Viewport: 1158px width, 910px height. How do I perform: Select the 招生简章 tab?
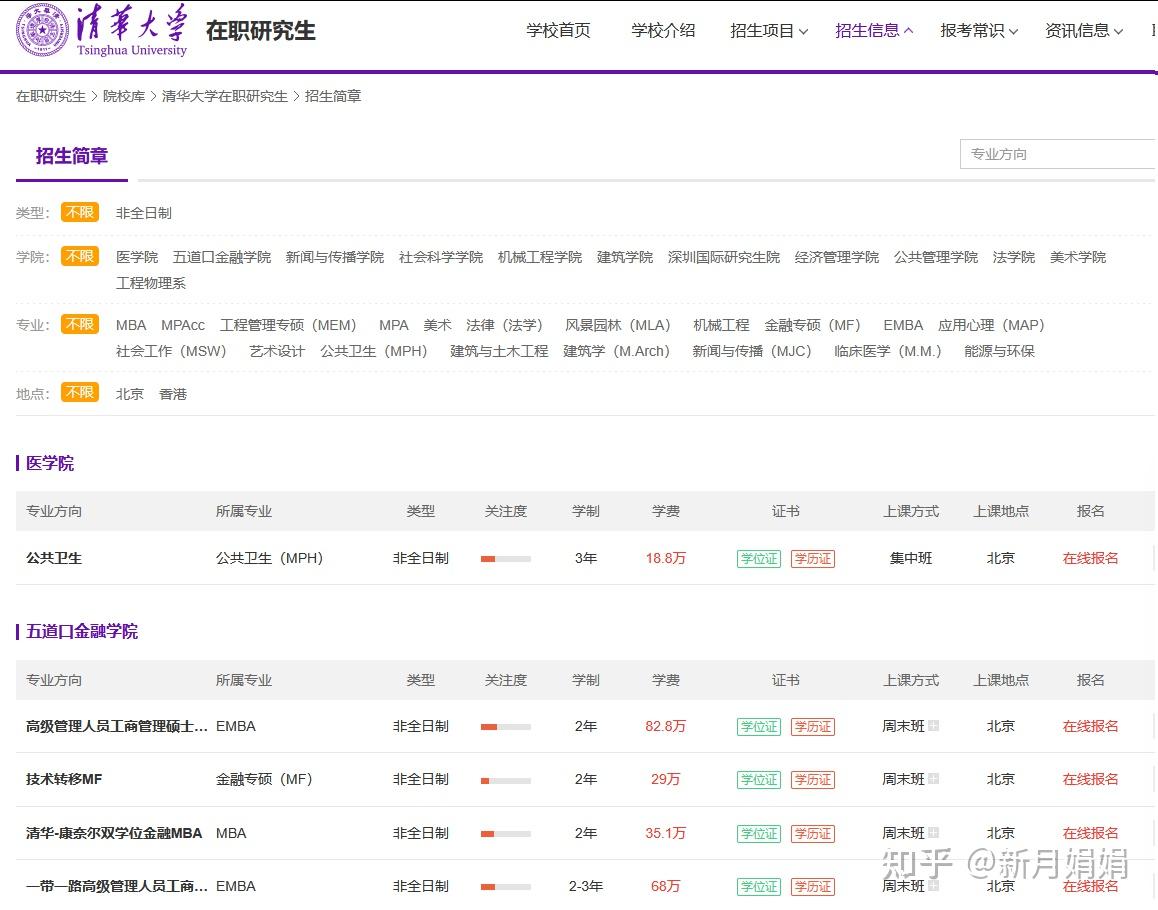72,156
